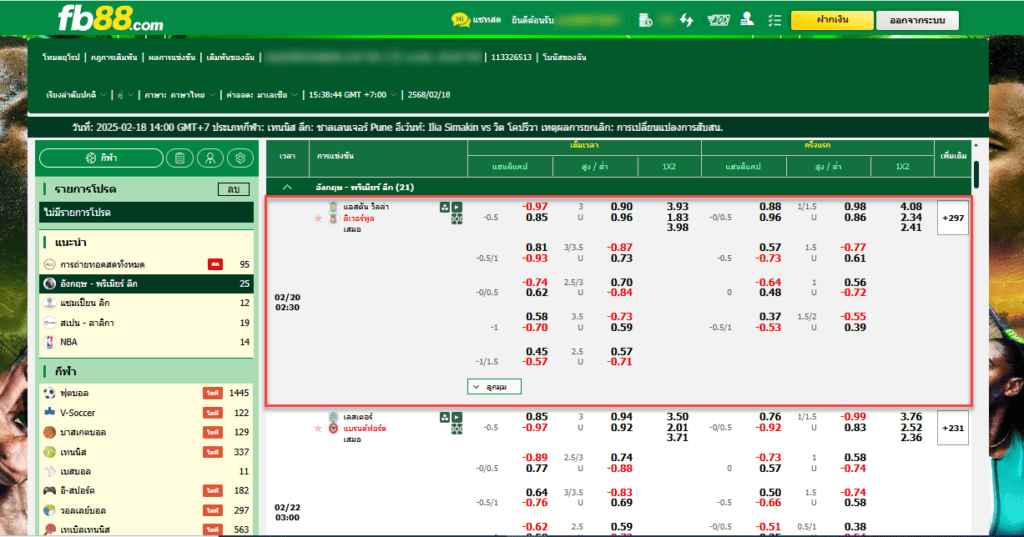
Task: Open the กฎการเดิมพัน betting rules menu
Action: (x=114, y=57)
